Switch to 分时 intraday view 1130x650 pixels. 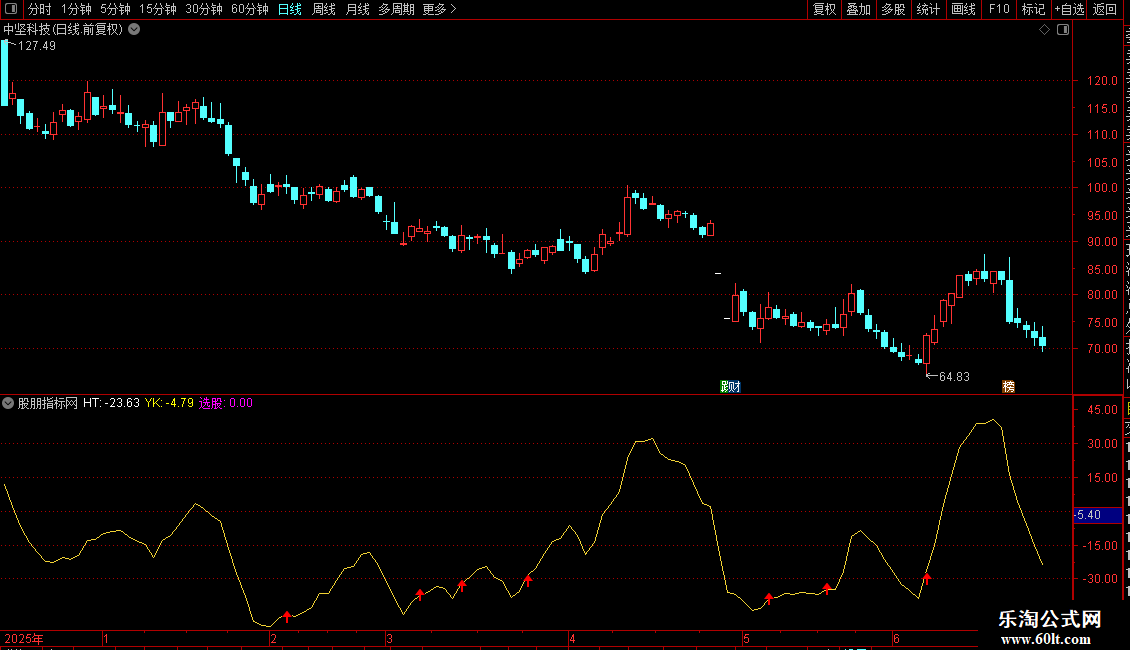(x=39, y=9)
